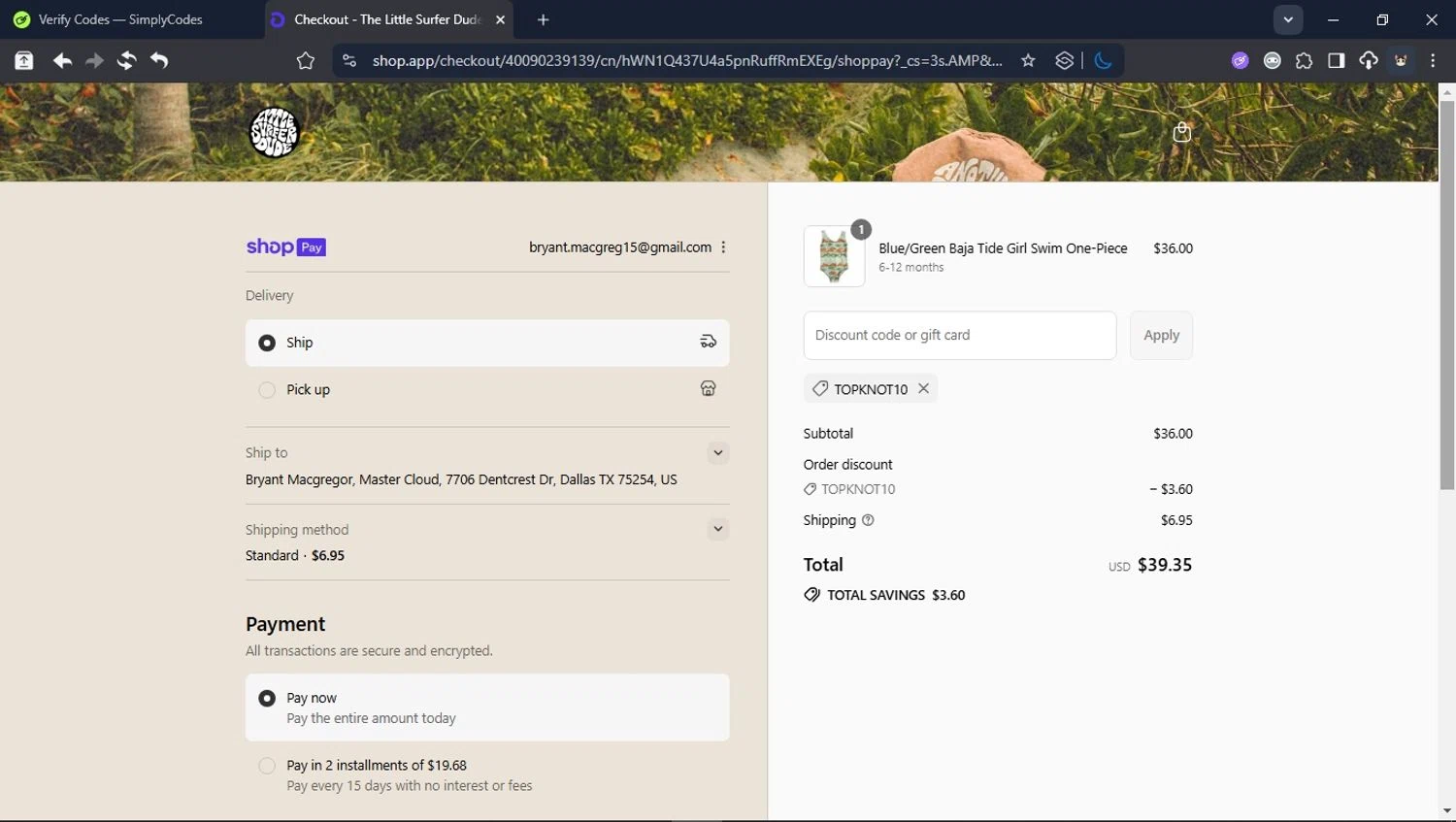Click the '– $3.60' order discount amount
Screen dimensions: 1456x822
[1171, 489]
